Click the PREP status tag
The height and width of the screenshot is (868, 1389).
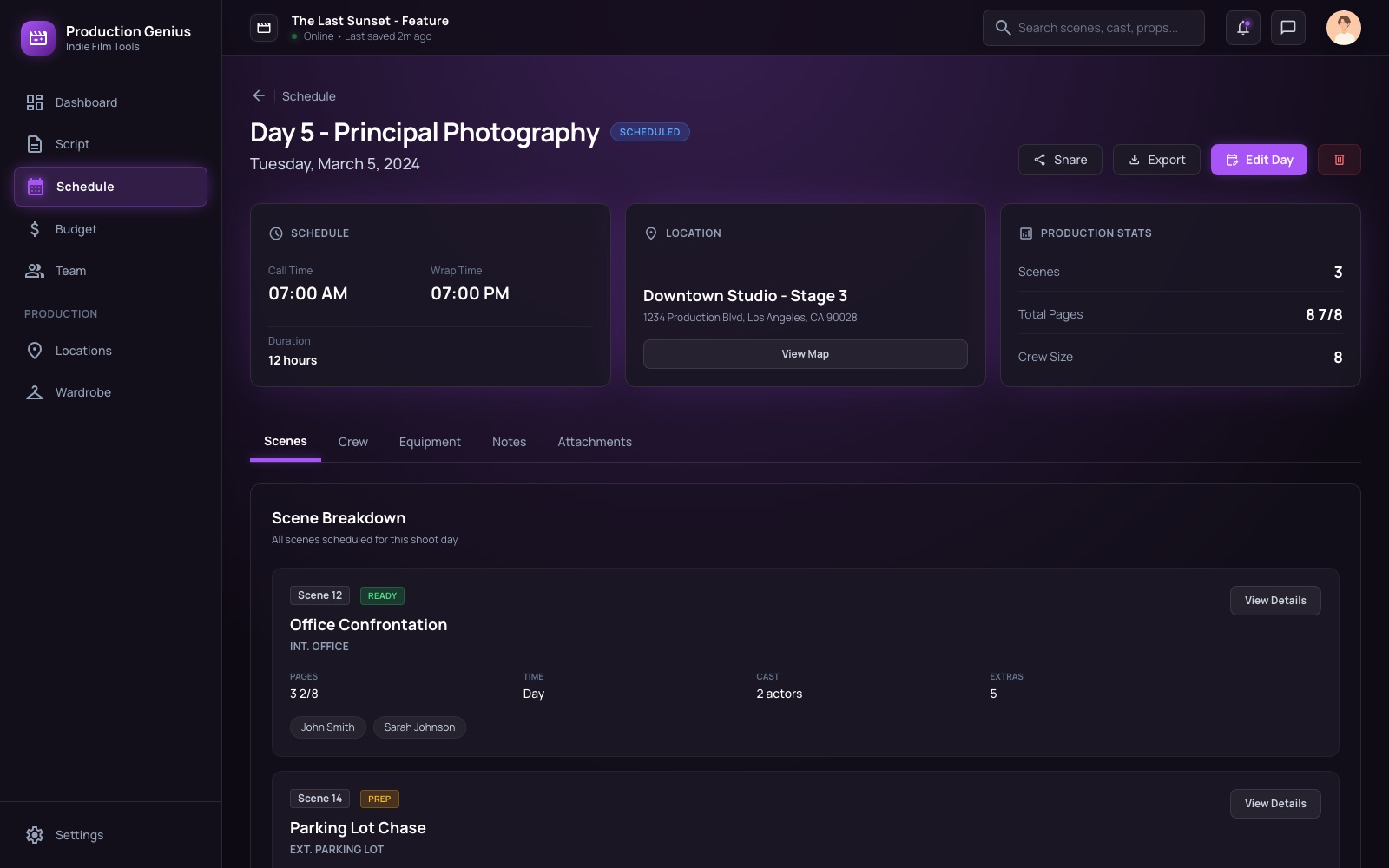[x=379, y=799]
